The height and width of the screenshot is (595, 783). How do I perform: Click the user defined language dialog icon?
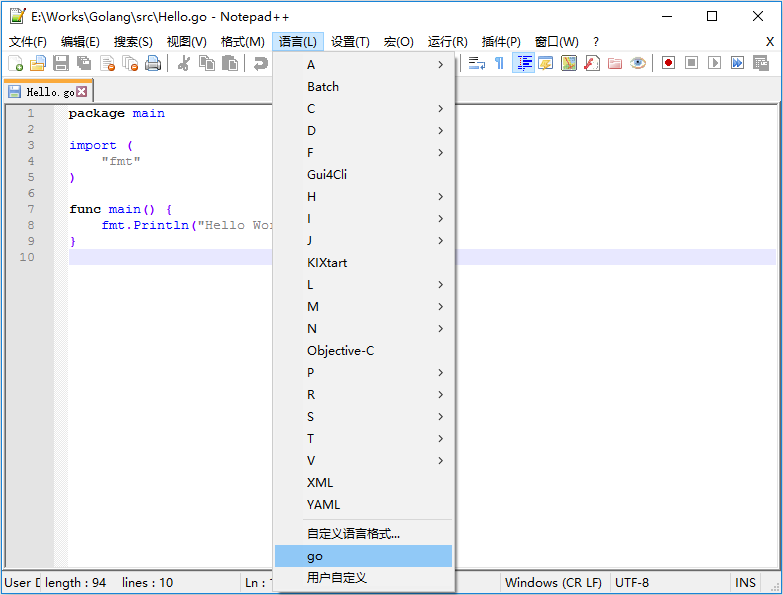click(x=546, y=63)
